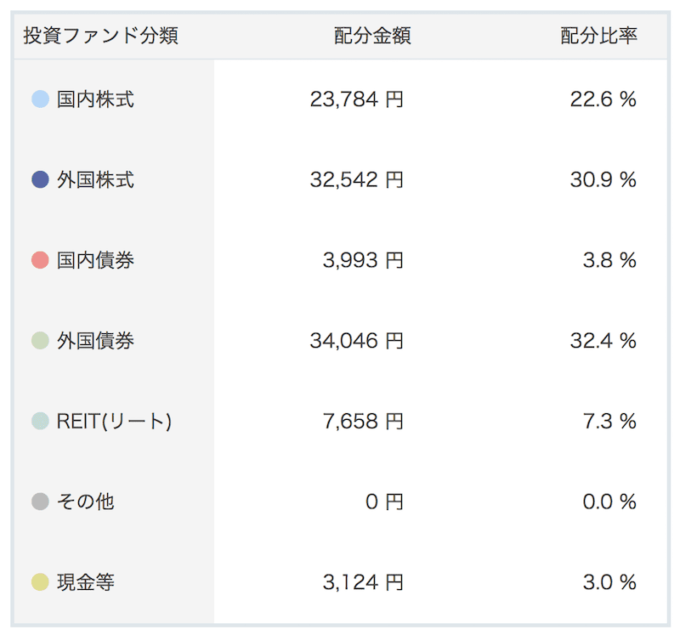Image resolution: width=680 pixels, height=635 pixels.
Task: Click the red 国内債券 color dot
Action: pyautogui.click(x=40, y=260)
